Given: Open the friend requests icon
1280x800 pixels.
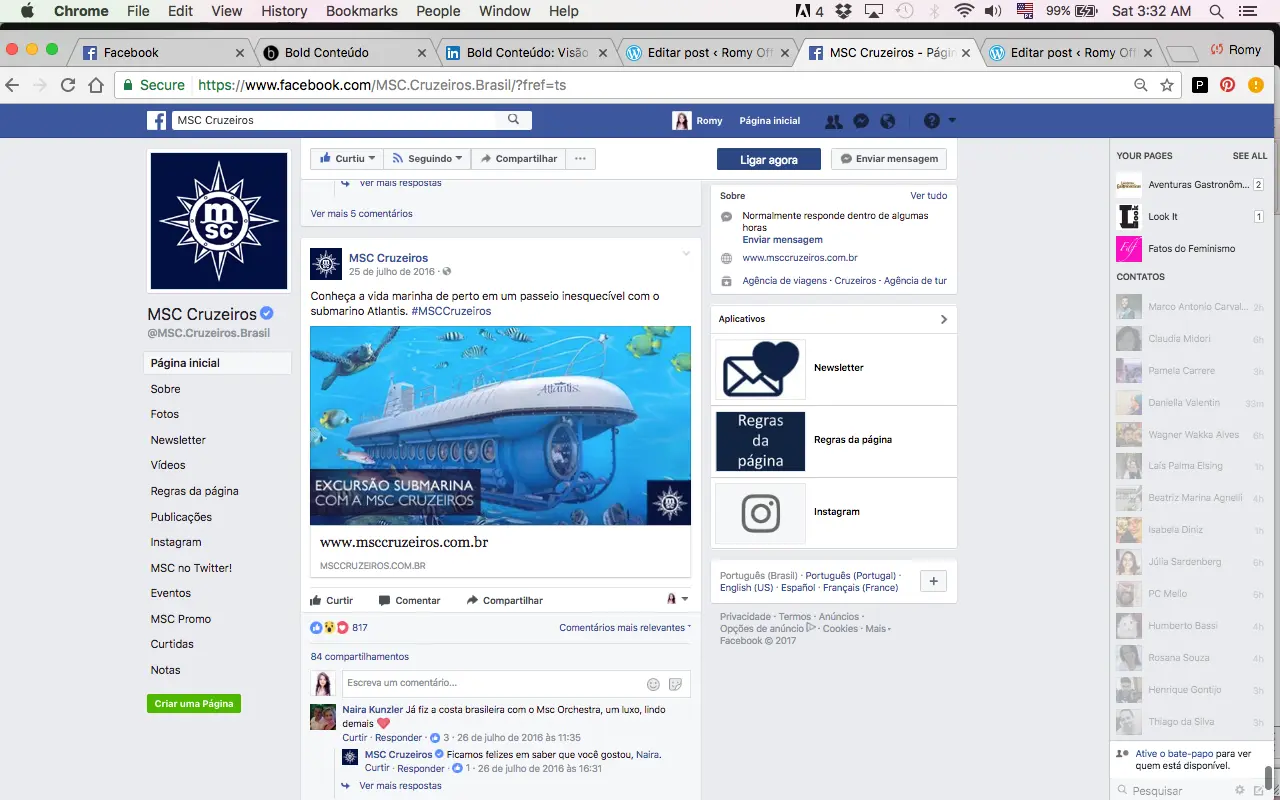Looking at the screenshot, I should coord(833,121).
